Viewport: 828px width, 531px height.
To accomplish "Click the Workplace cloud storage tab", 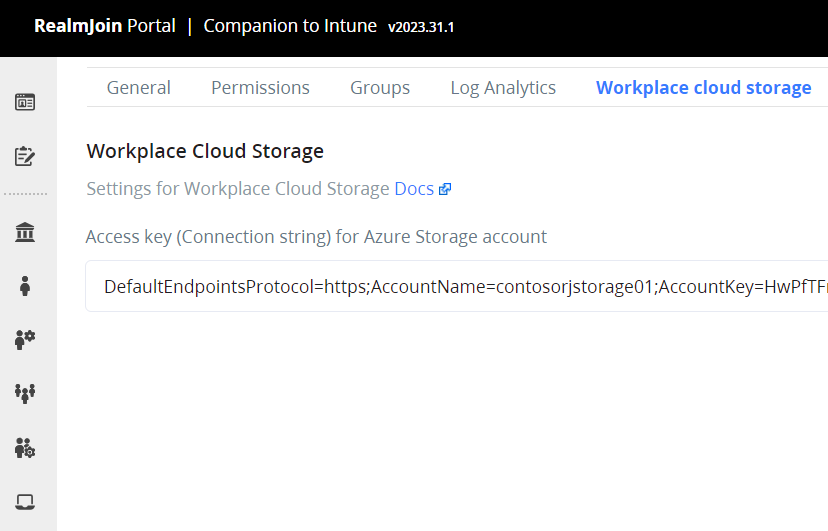I will click(x=703, y=88).
